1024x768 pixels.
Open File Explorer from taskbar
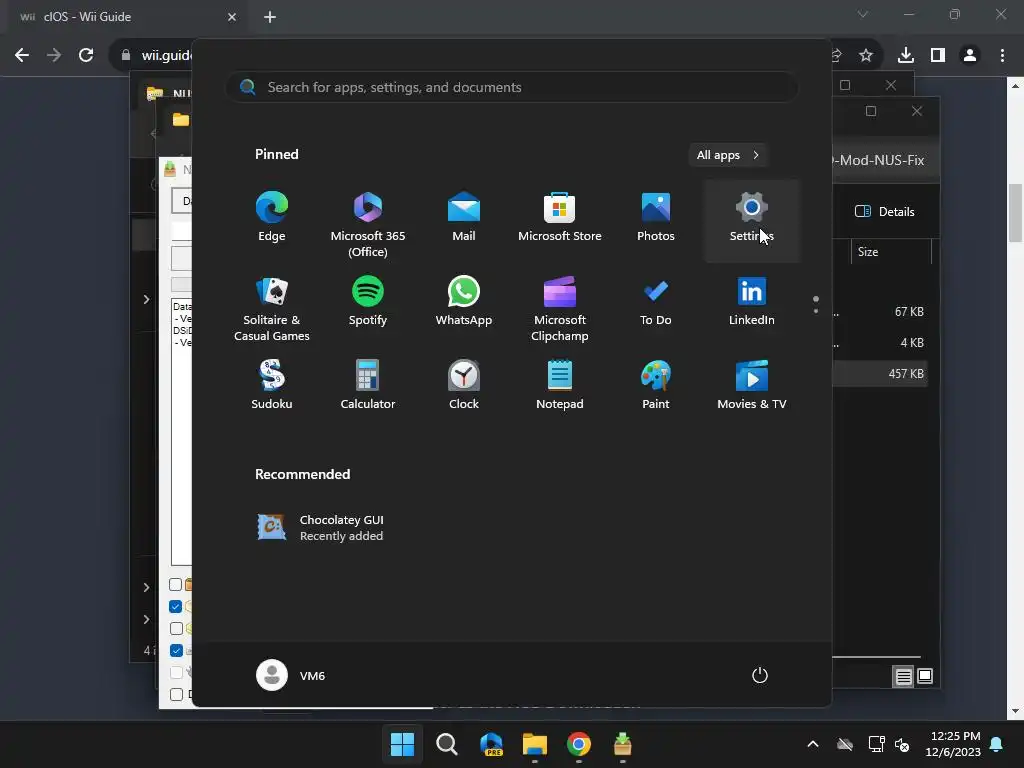[535, 744]
